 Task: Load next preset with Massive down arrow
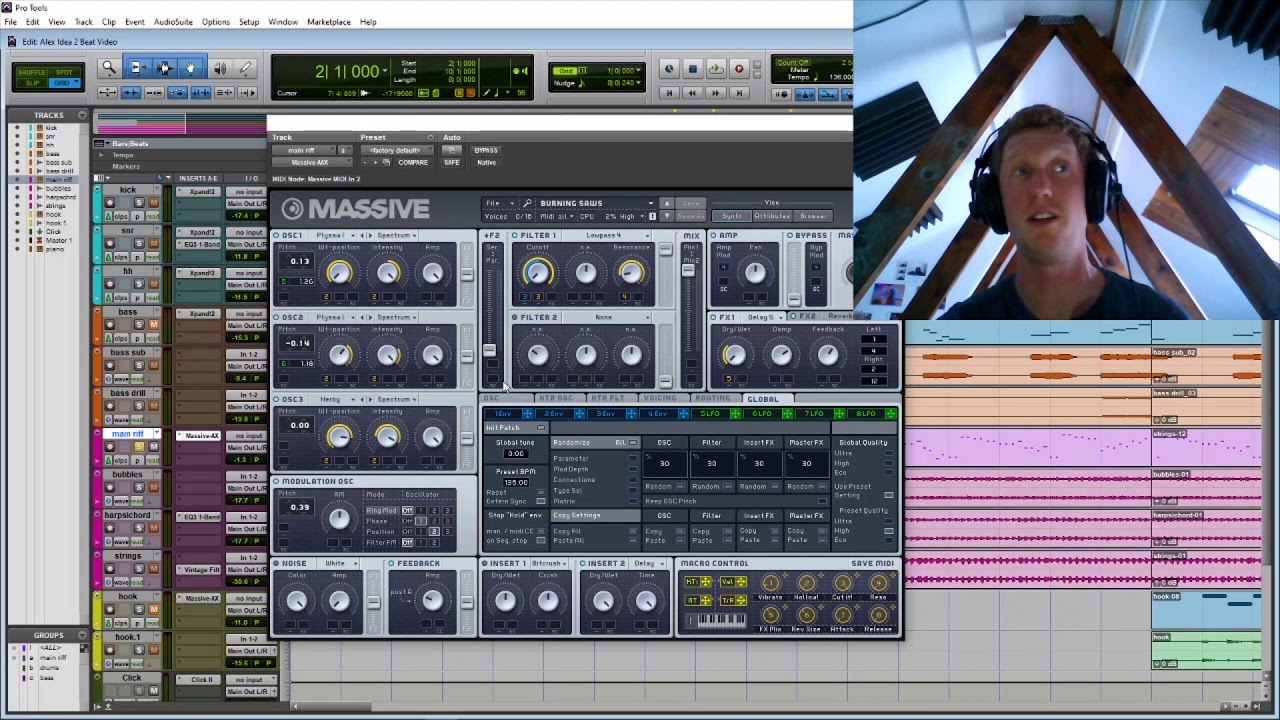point(667,216)
